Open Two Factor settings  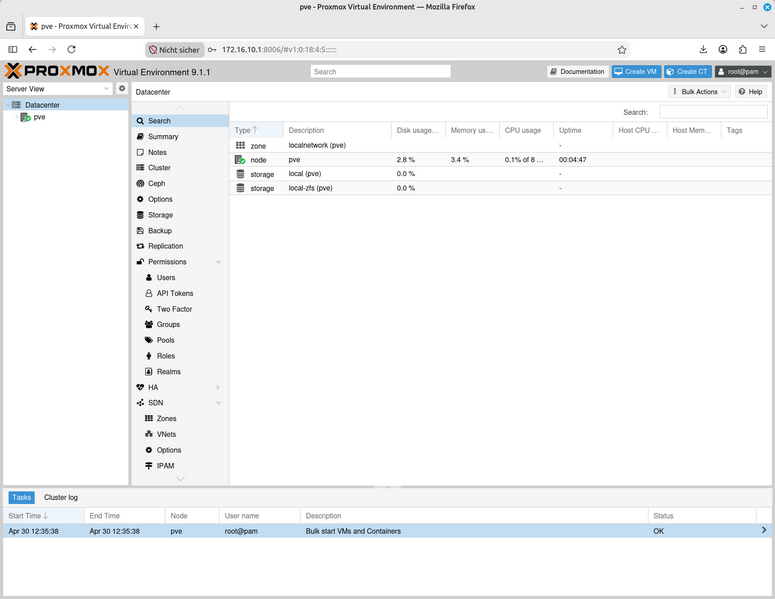tap(180, 309)
